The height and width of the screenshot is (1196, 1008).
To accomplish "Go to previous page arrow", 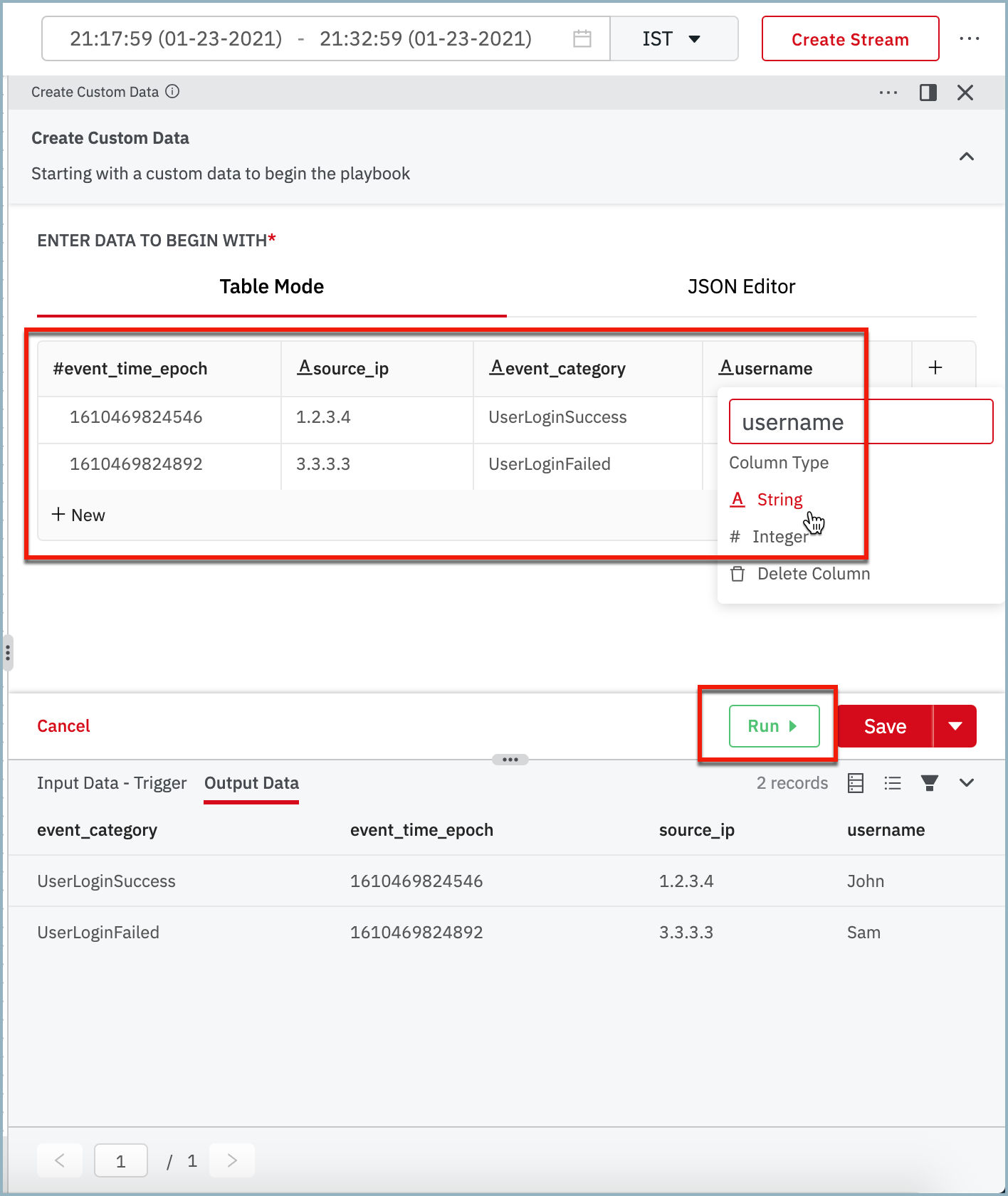I will point(60,1160).
